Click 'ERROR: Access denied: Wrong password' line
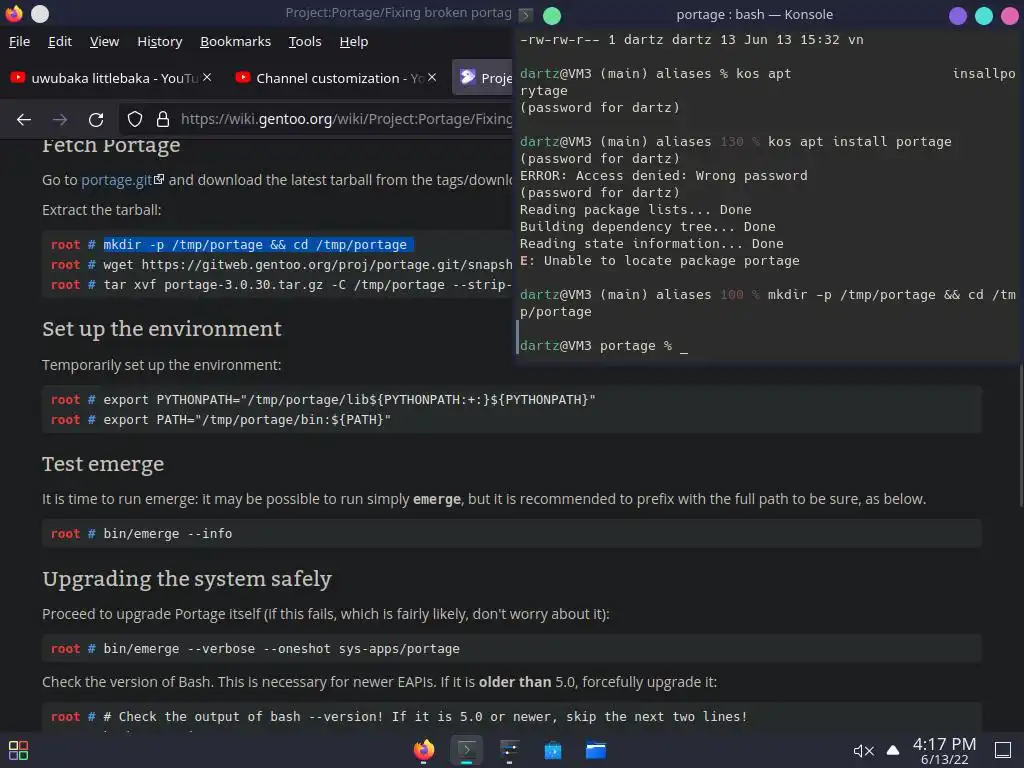Image resolution: width=1024 pixels, height=768 pixels. (x=664, y=176)
